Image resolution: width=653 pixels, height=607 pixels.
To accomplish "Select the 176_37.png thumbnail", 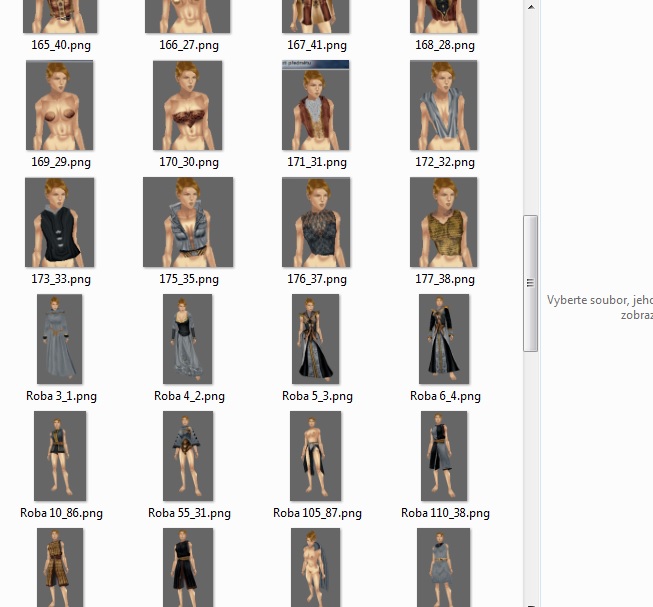I will coord(316,222).
